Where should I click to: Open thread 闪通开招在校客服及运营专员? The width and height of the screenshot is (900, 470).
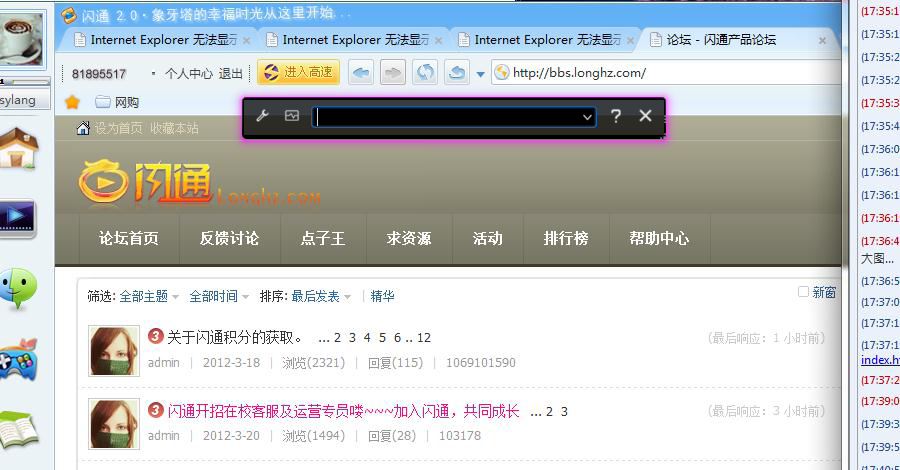click(x=343, y=411)
